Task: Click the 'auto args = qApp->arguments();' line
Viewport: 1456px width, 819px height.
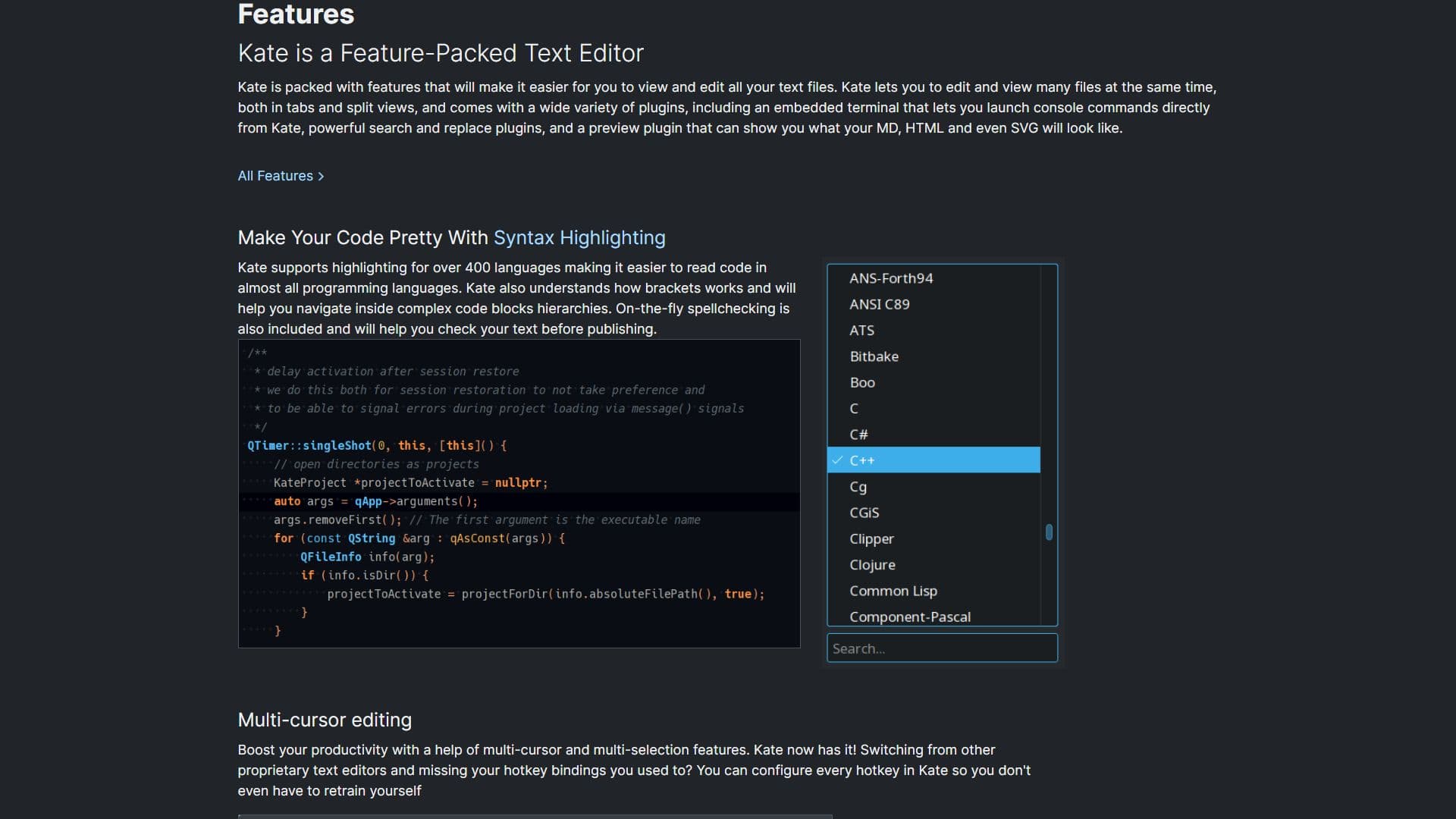Action: point(375,501)
